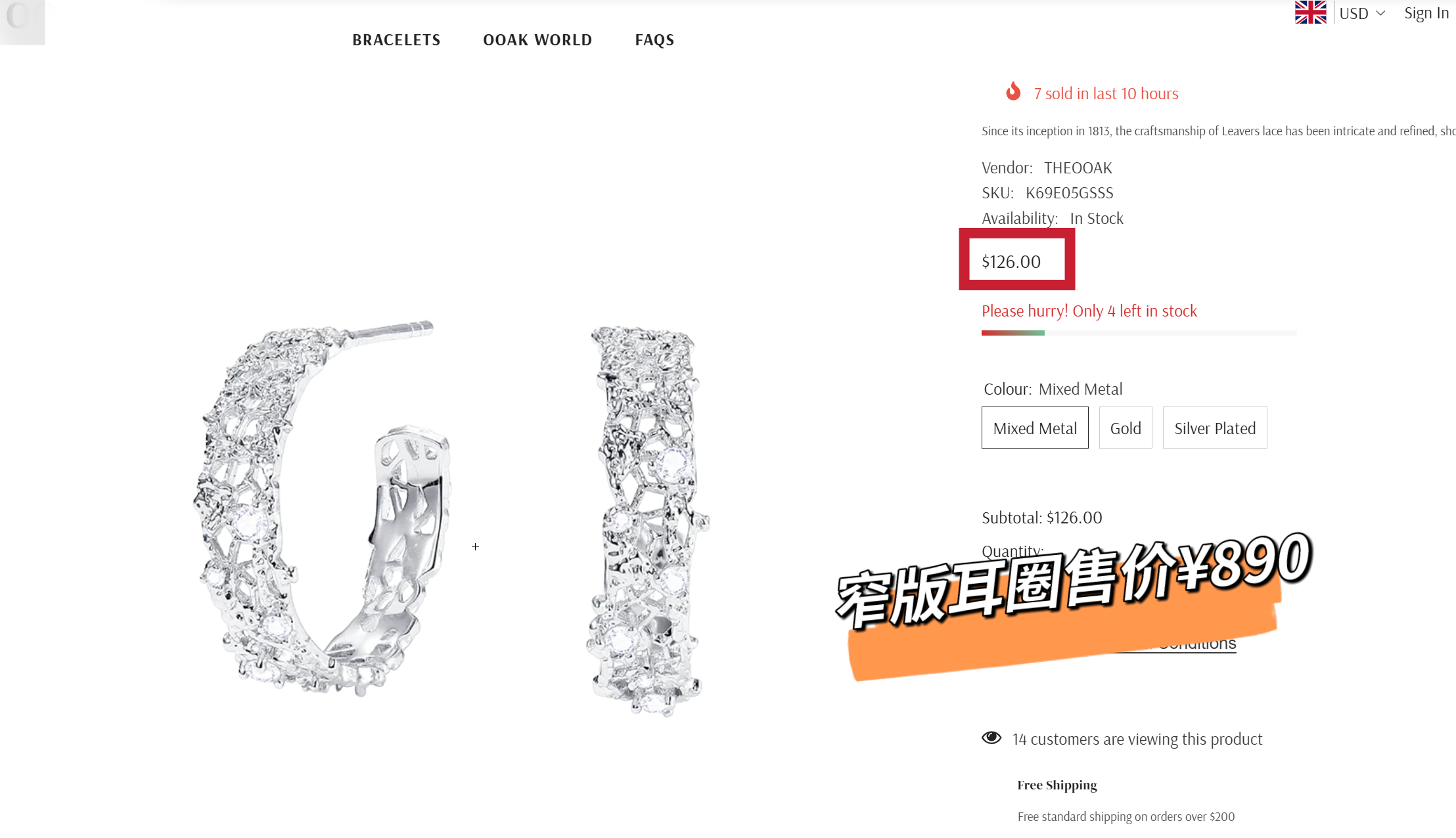Open the BRACELETS menu
The width and height of the screenshot is (1456, 838).
396,40
